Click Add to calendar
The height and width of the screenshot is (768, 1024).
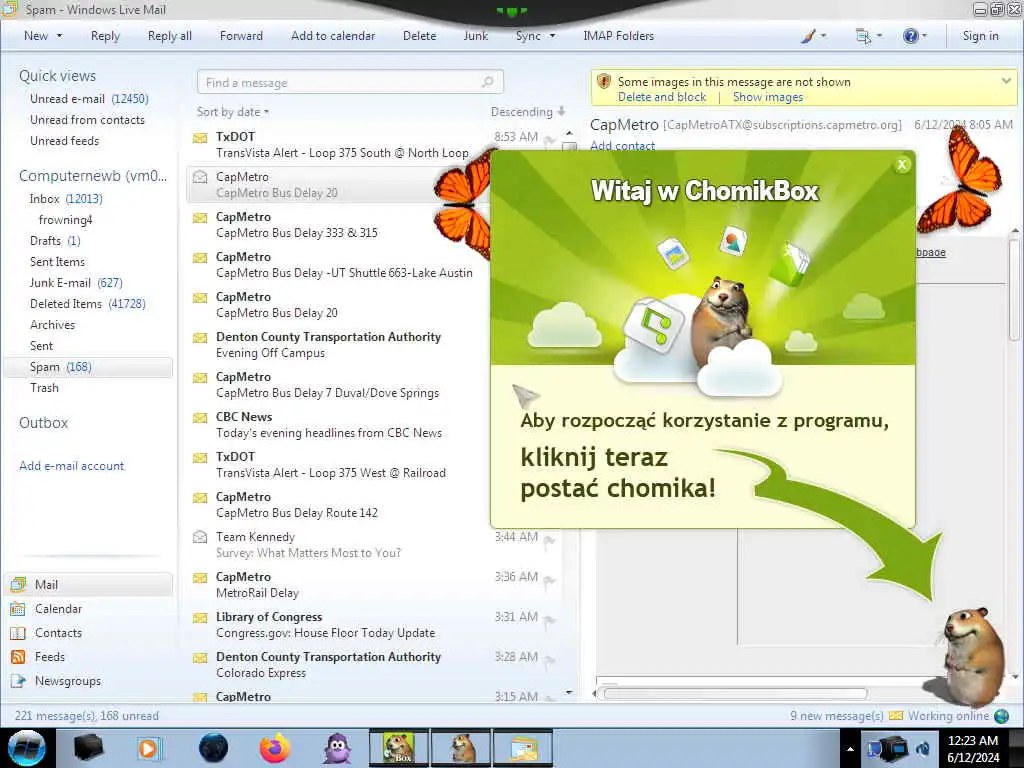click(x=333, y=36)
